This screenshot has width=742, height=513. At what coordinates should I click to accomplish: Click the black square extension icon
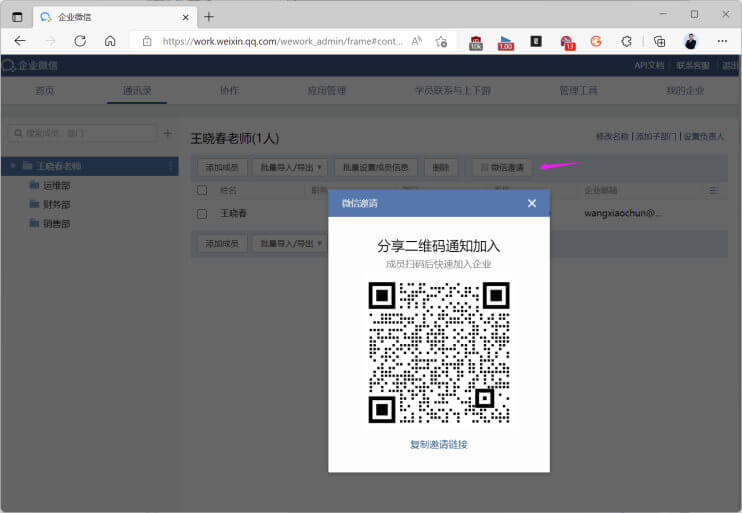click(536, 41)
